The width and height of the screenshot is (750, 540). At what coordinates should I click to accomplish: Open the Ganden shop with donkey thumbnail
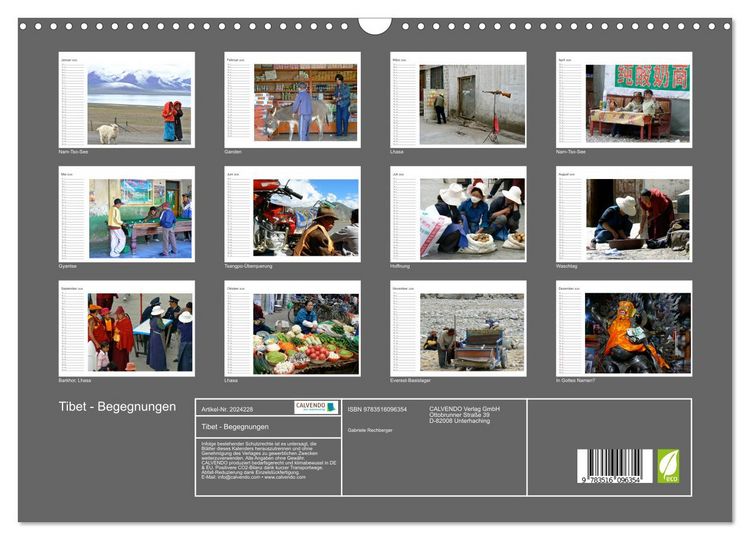293,100
